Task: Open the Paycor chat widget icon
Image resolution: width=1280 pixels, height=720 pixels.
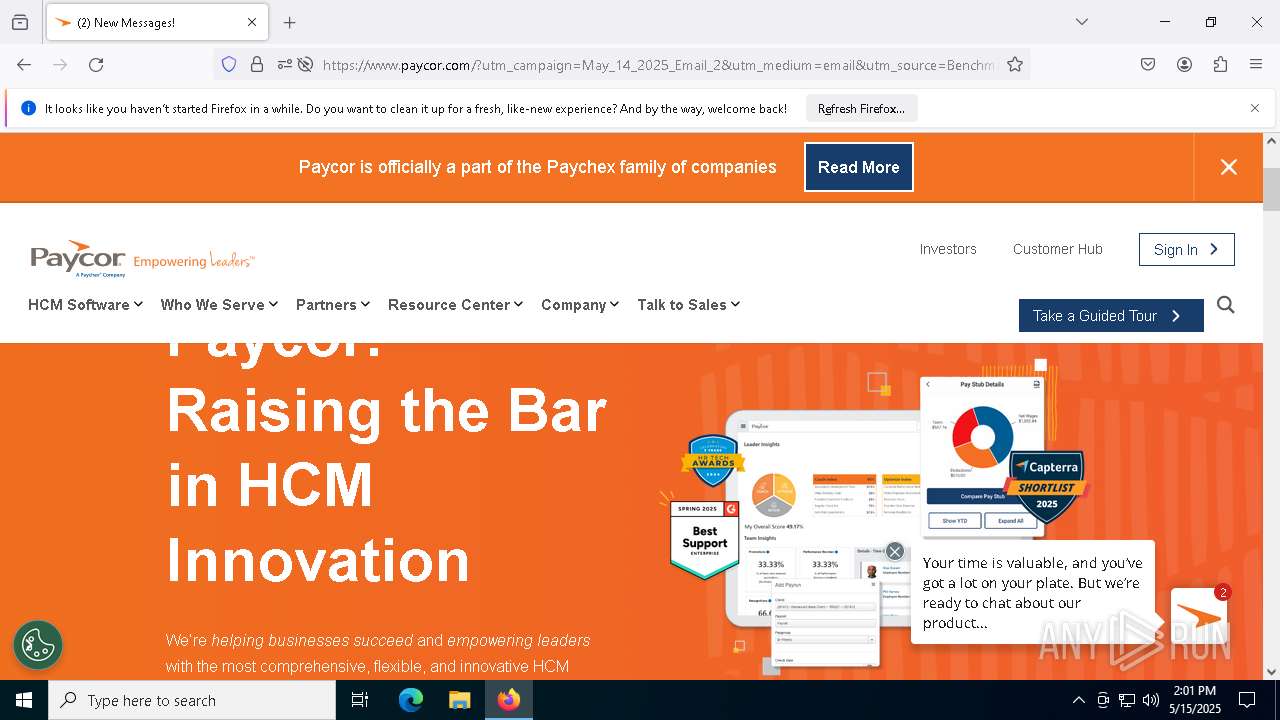Action: pyautogui.click(x=1198, y=617)
